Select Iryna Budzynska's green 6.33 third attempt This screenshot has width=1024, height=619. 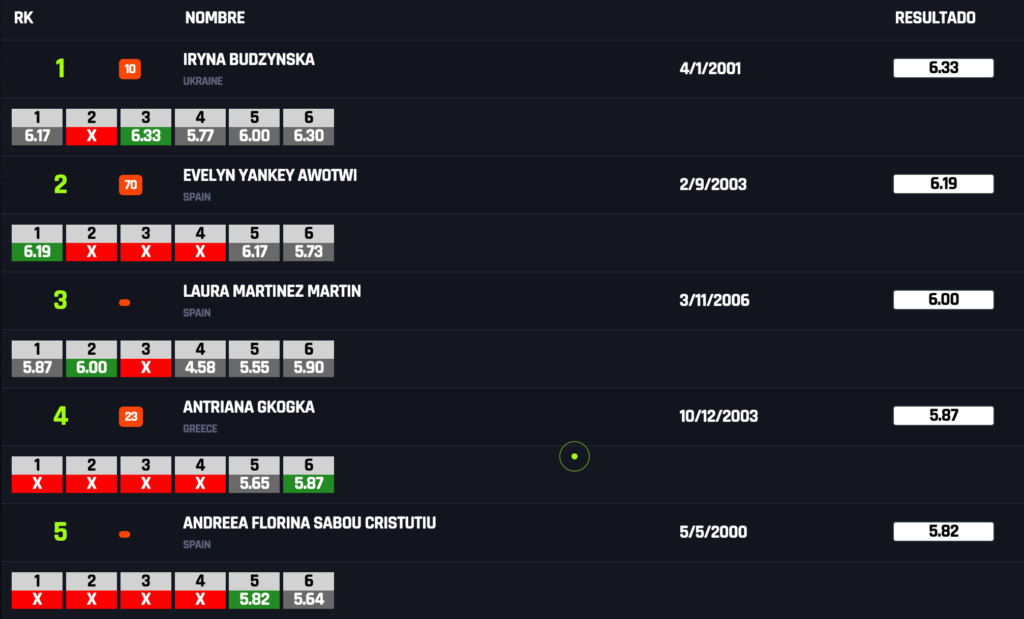146,135
